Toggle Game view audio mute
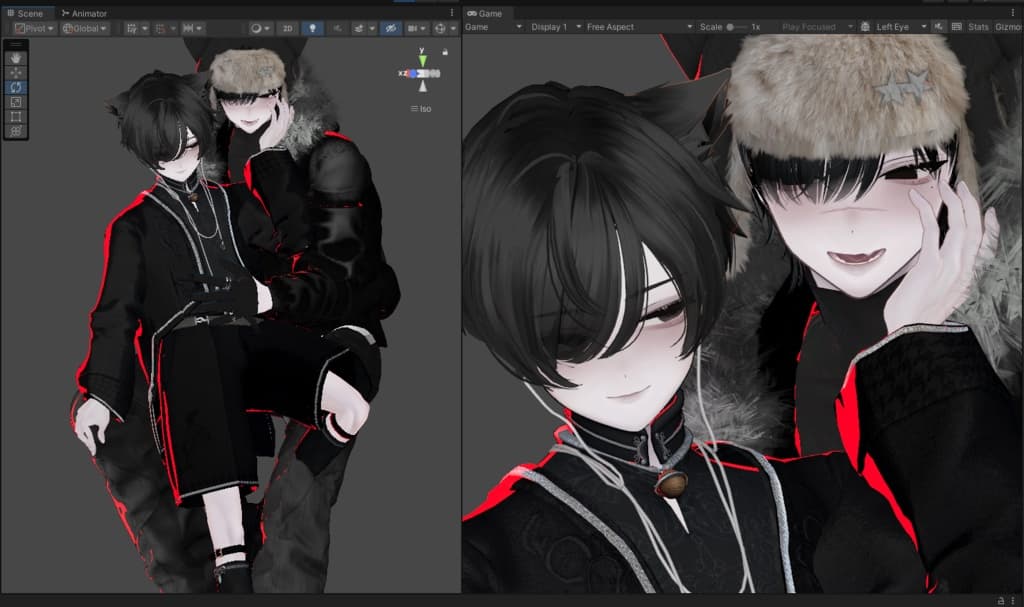The height and width of the screenshot is (607, 1024). click(938, 27)
